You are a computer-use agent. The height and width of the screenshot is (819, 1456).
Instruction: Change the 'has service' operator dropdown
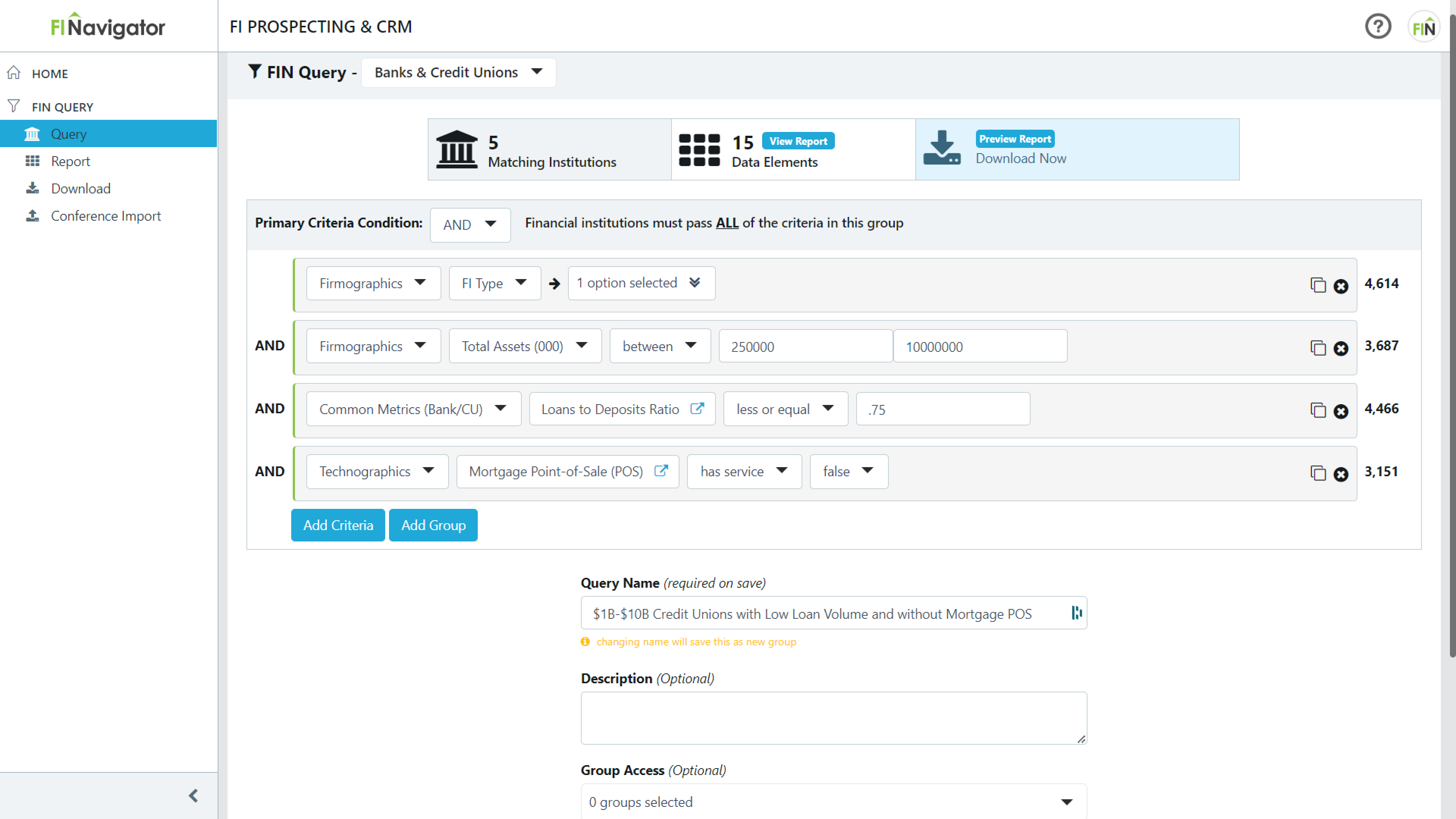pyautogui.click(x=744, y=471)
